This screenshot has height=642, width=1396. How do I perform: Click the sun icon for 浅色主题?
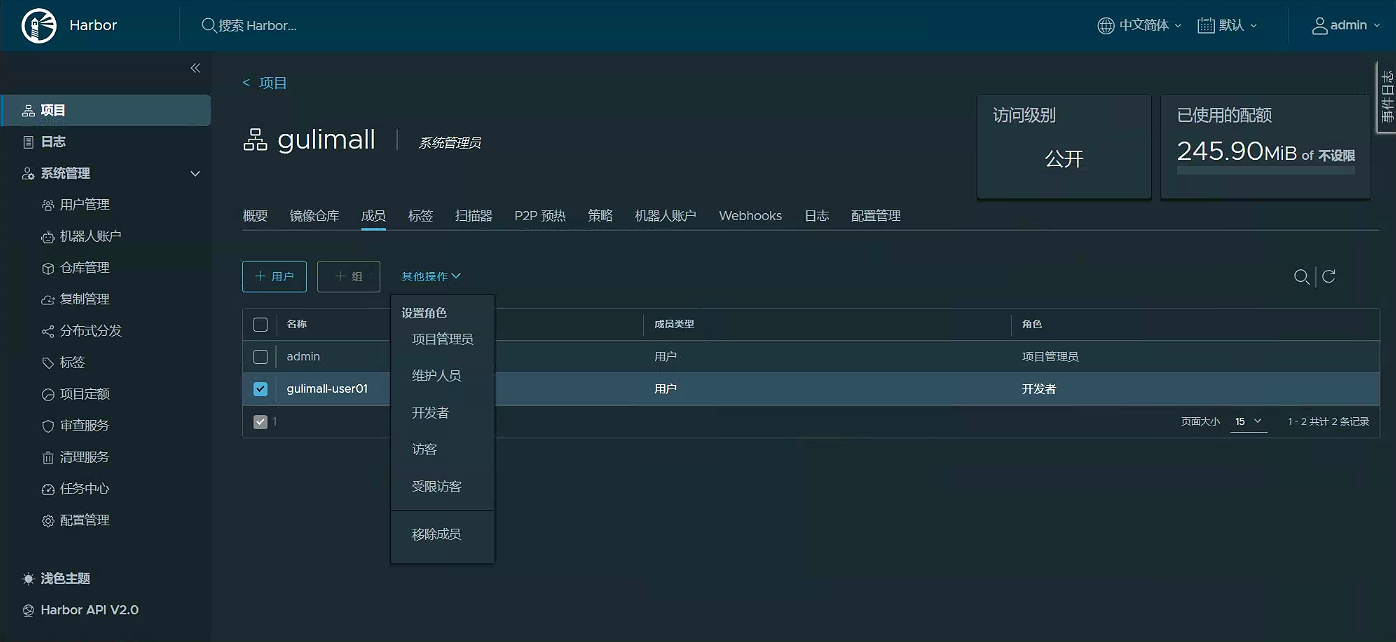(28, 579)
